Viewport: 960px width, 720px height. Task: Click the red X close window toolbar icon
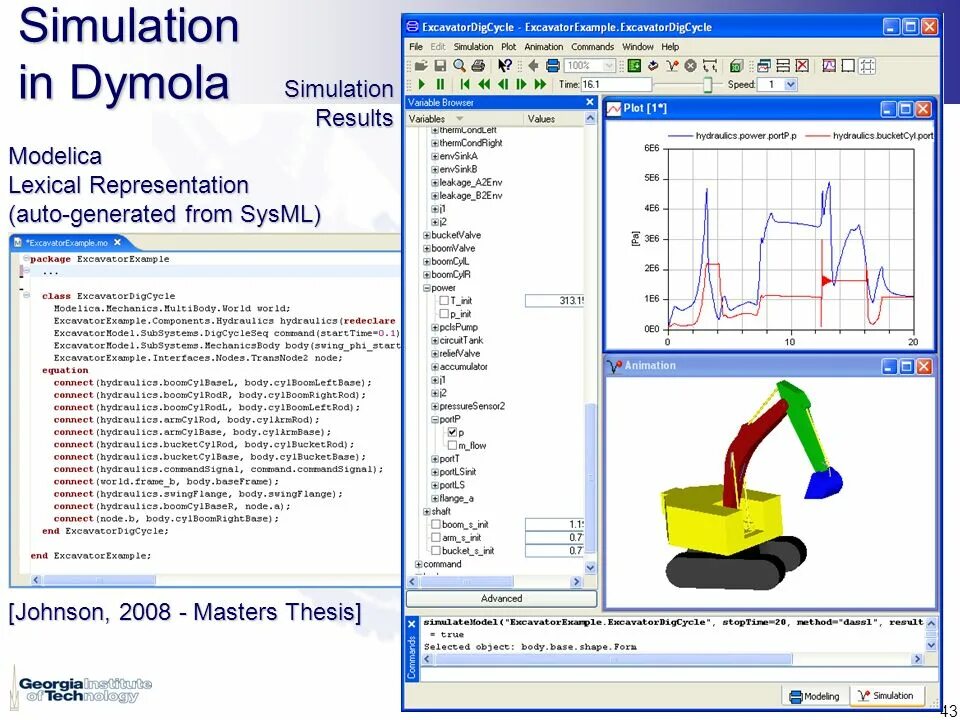coord(802,66)
